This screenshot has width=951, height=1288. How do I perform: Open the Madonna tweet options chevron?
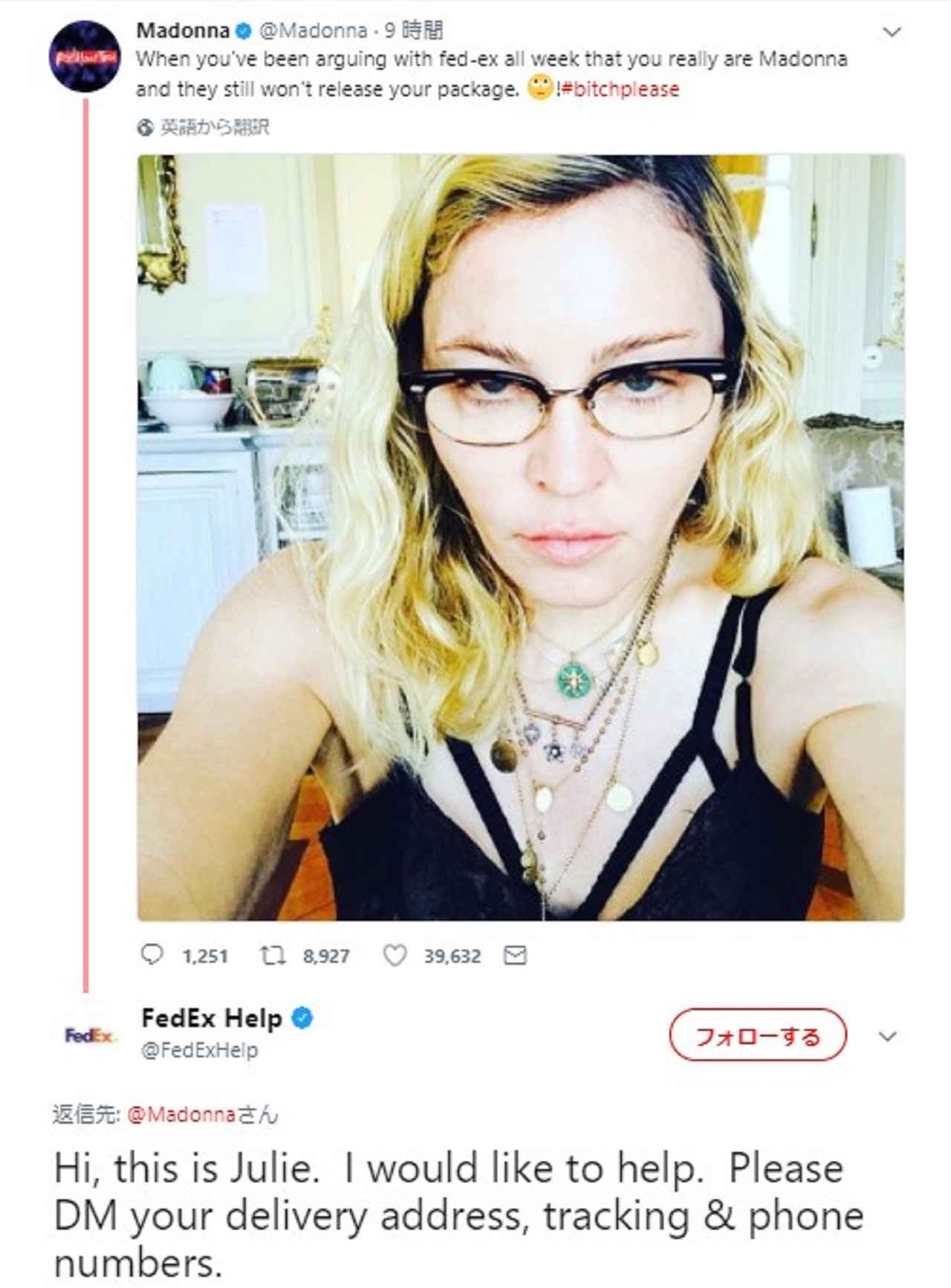tap(891, 32)
